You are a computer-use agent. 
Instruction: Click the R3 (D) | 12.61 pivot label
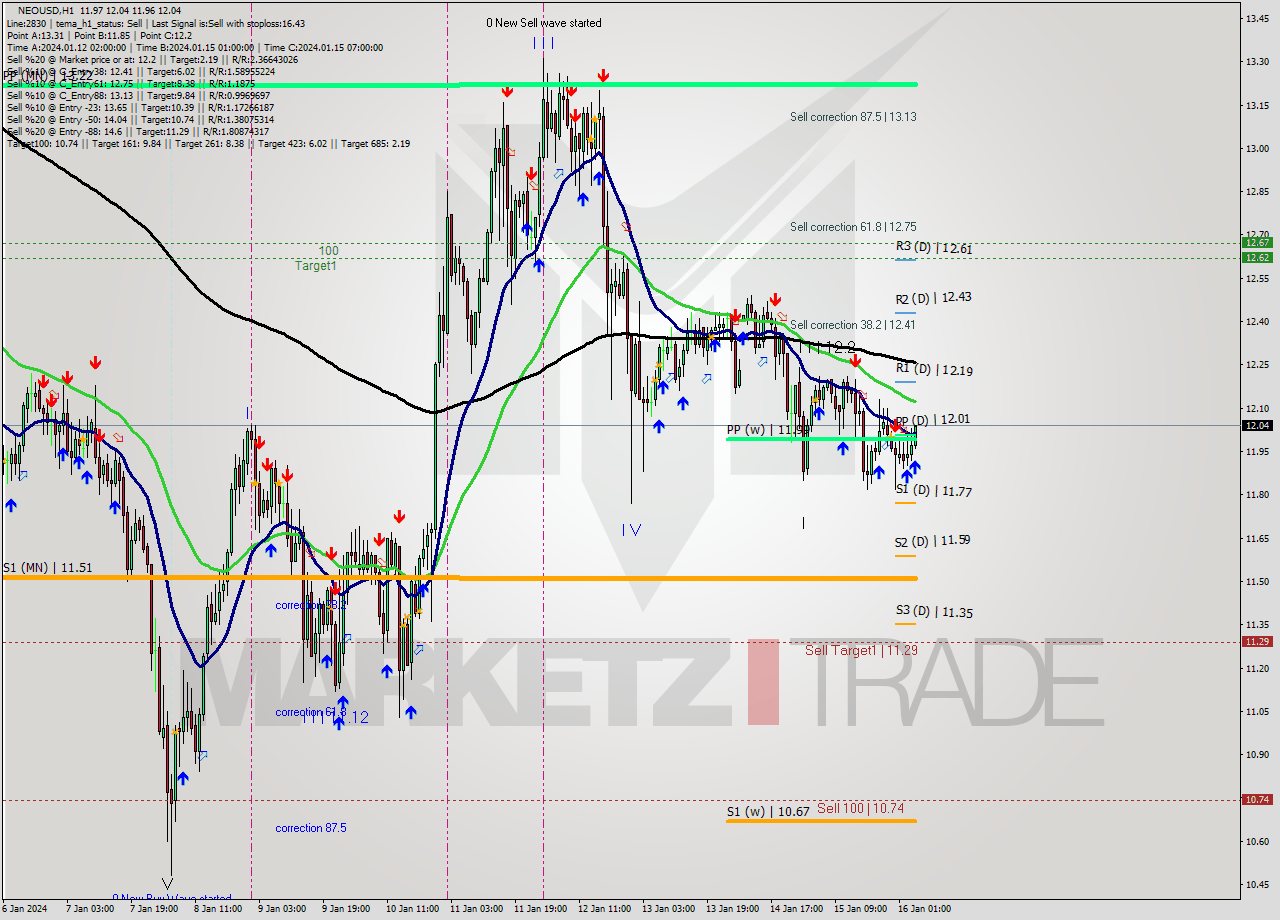[934, 247]
